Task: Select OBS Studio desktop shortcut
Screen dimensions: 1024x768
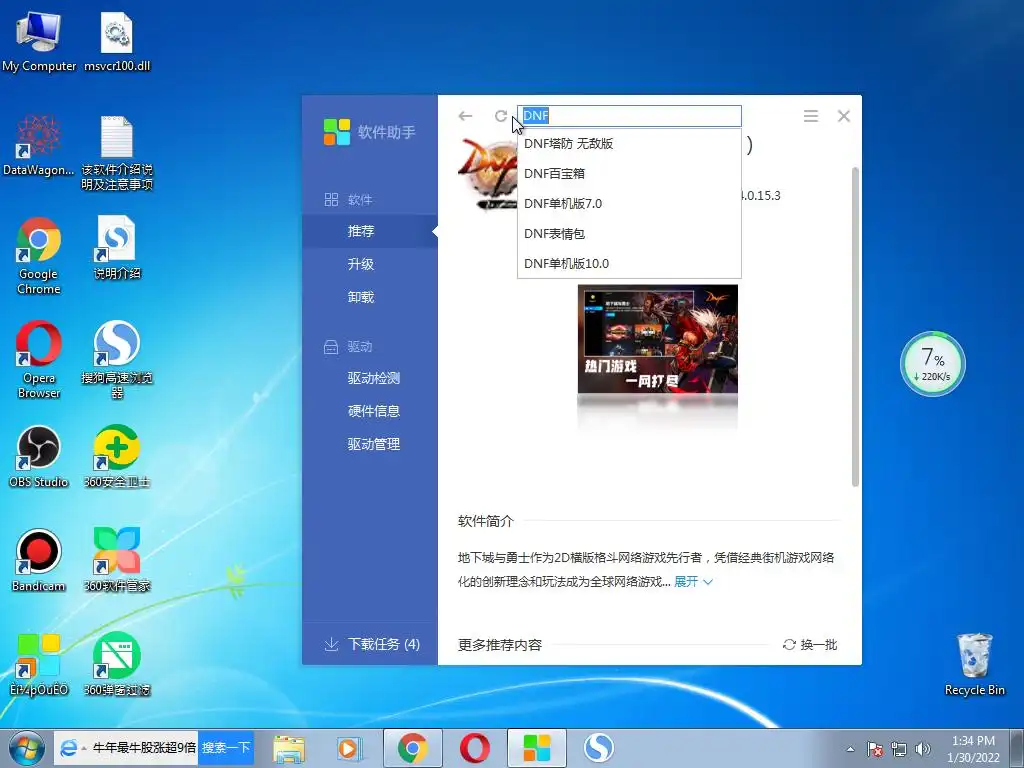Action: point(39,456)
